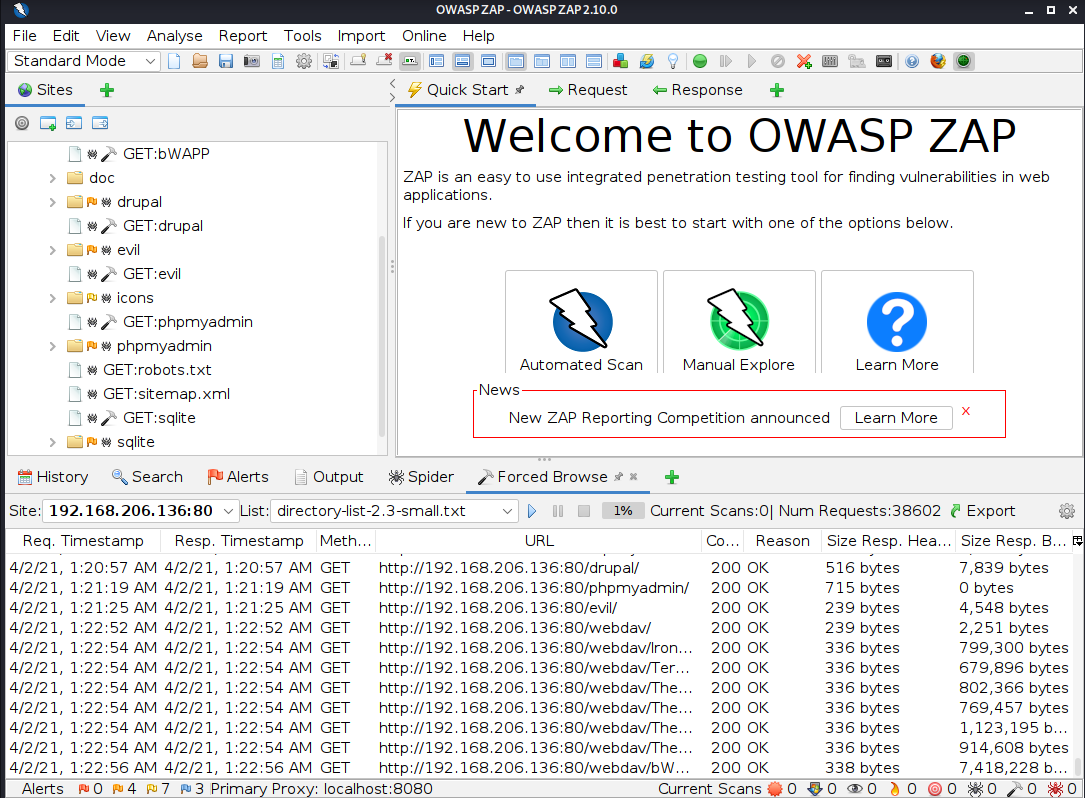This screenshot has height=798, width=1085.
Task: Select GET:robots.txt in the Sites tree
Action: [156, 370]
